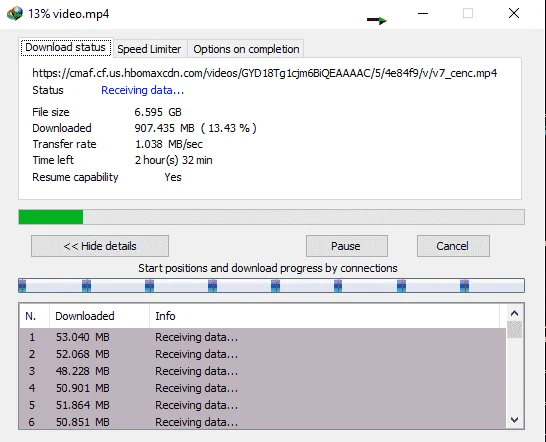Click the connection list scrollbar thumb
546x442 pixels.
point(514,329)
